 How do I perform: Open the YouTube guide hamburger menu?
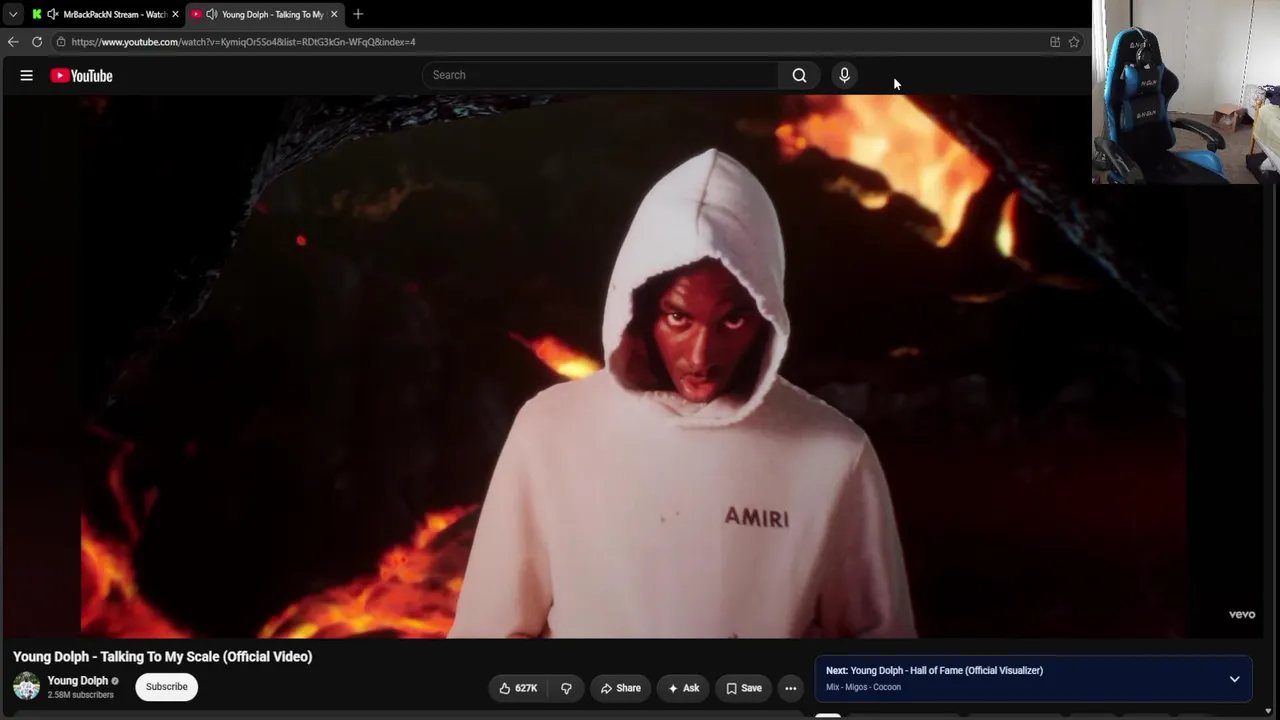click(27, 75)
